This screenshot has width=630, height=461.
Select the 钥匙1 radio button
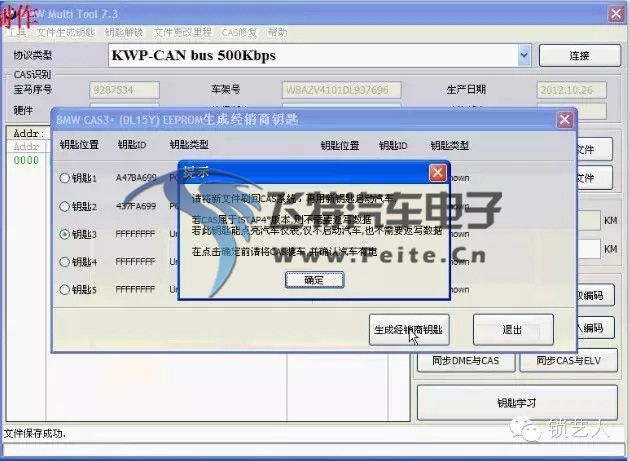[x=64, y=178]
